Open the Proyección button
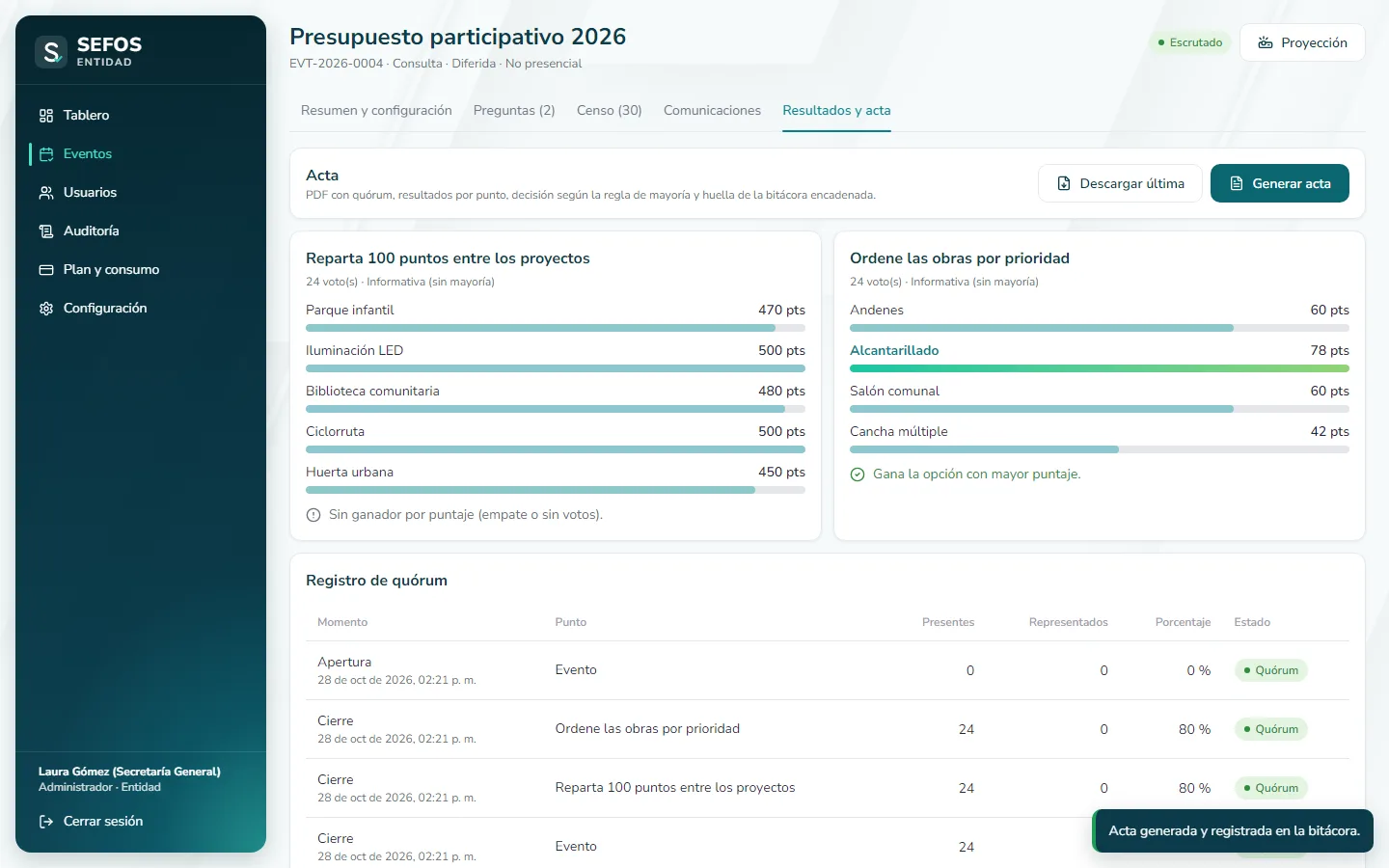 pos(1302,42)
